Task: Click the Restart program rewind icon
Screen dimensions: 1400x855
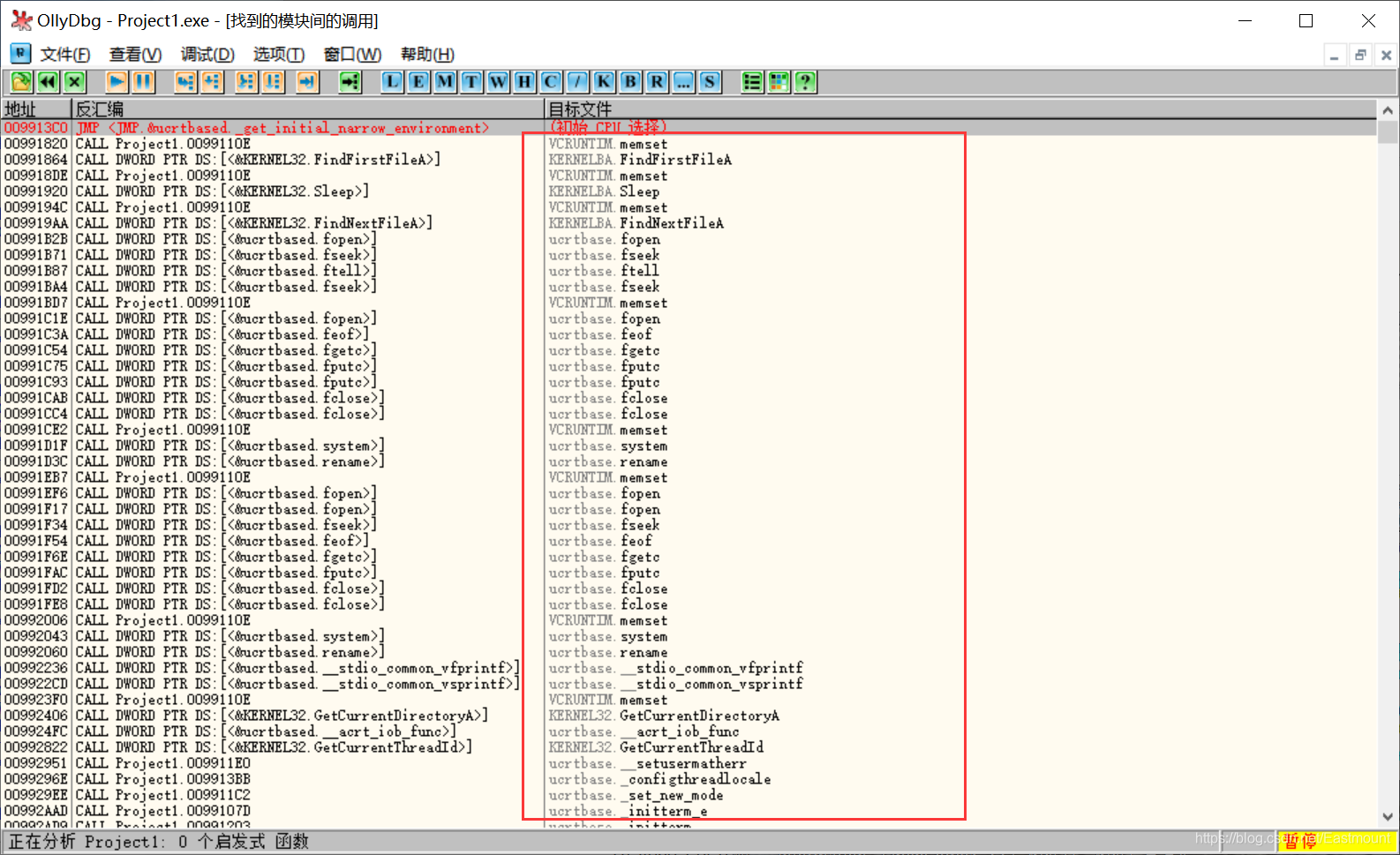Action: 48,82
